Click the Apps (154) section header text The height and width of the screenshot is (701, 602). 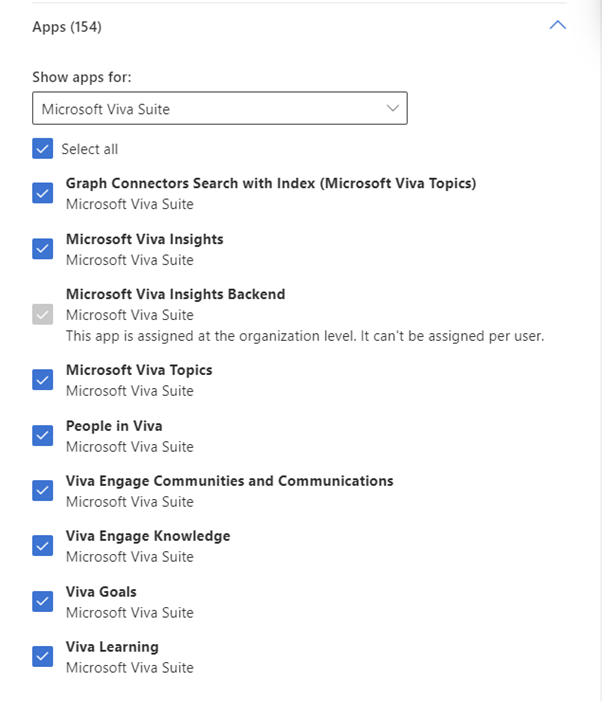point(67,27)
